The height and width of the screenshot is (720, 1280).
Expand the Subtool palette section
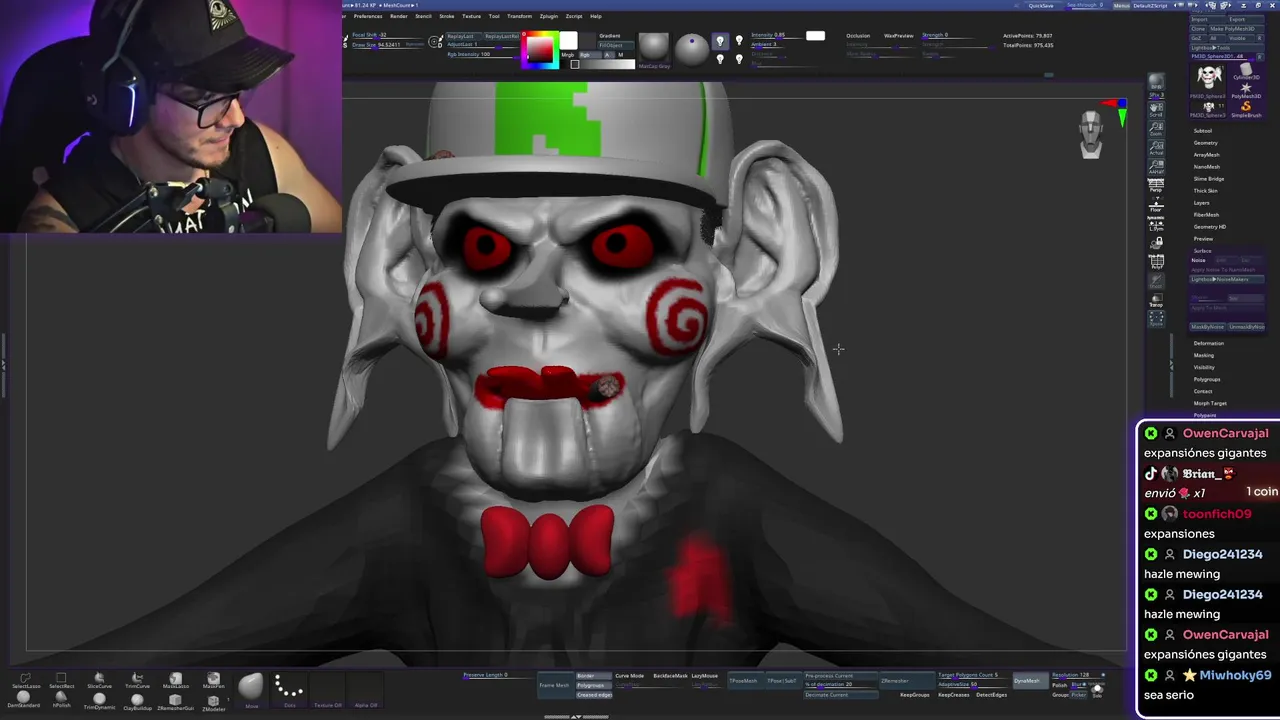(x=1203, y=131)
